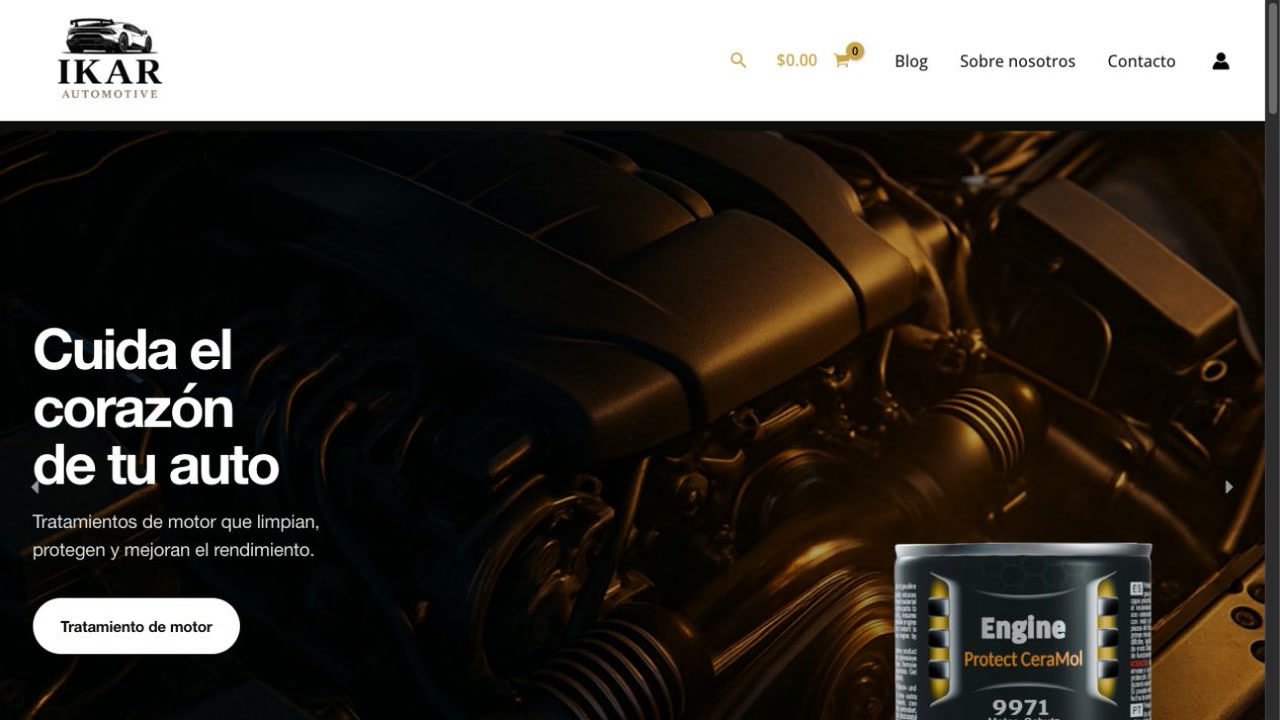1280x720 pixels.
Task: Click the 'Cuida el corazón de tu auto' heading
Action: click(x=156, y=408)
